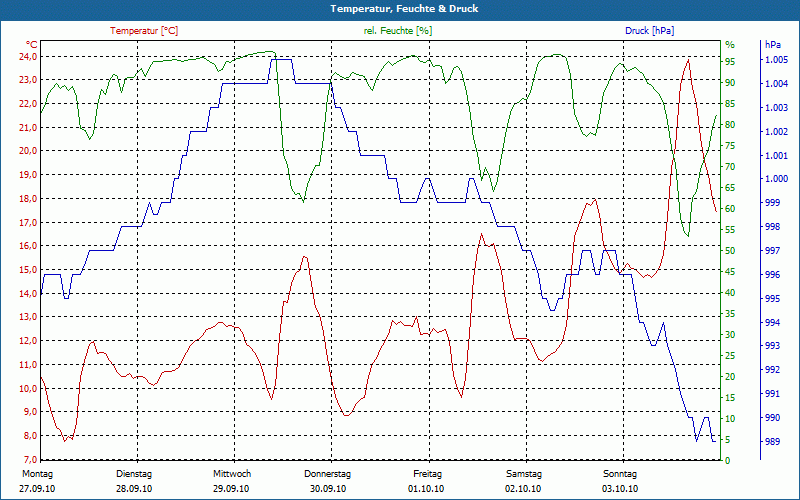The image size is (800, 500).
Task: Click the '24,0' temperature axis value
Action: tap(29, 56)
